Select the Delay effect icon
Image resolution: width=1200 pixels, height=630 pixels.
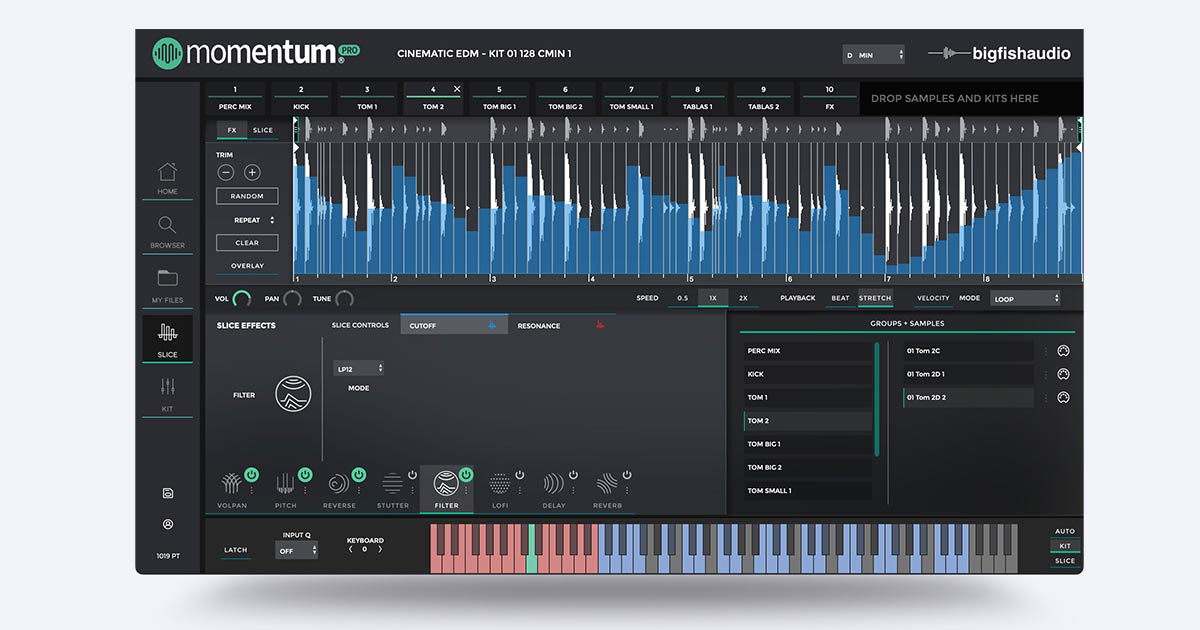coord(553,484)
